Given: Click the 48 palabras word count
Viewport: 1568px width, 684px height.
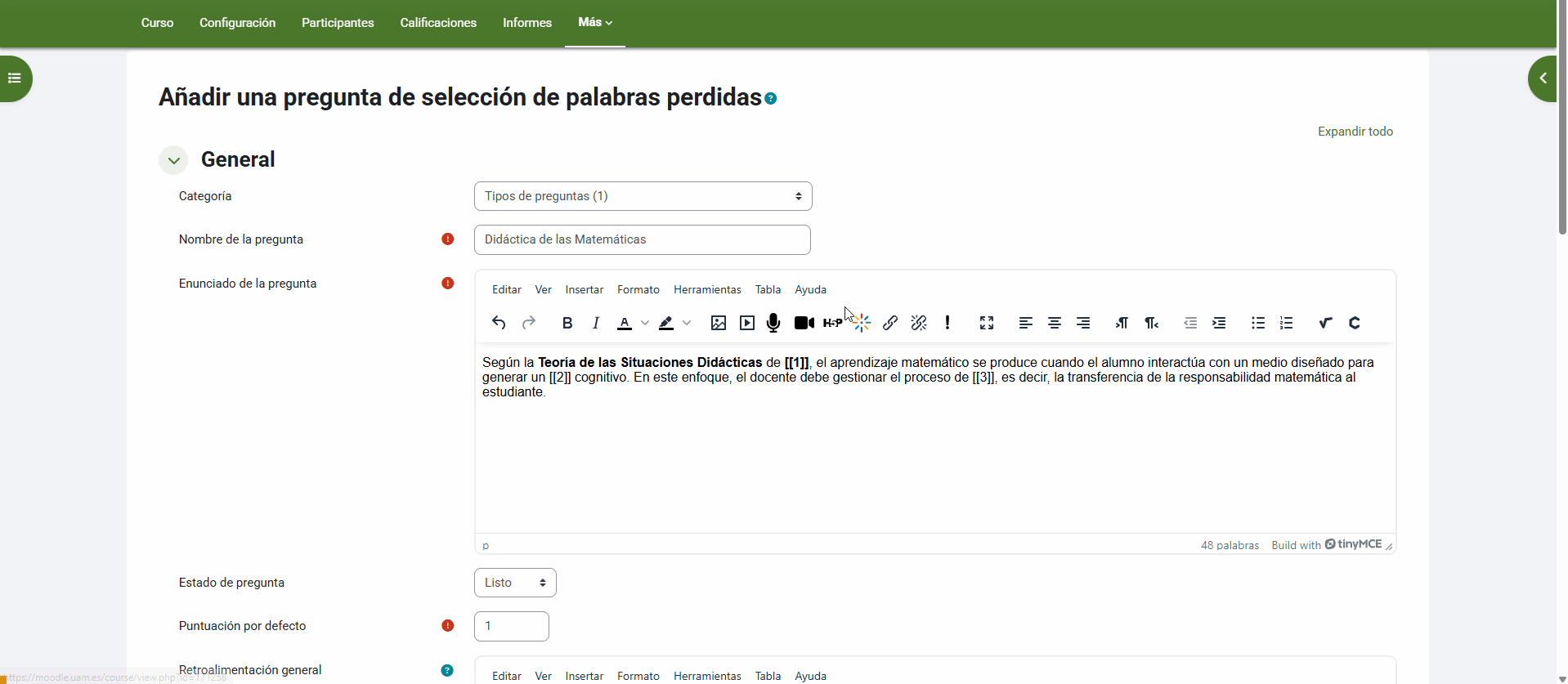Looking at the screenshot, I should pyautogui.click(x=1230, y=545).
